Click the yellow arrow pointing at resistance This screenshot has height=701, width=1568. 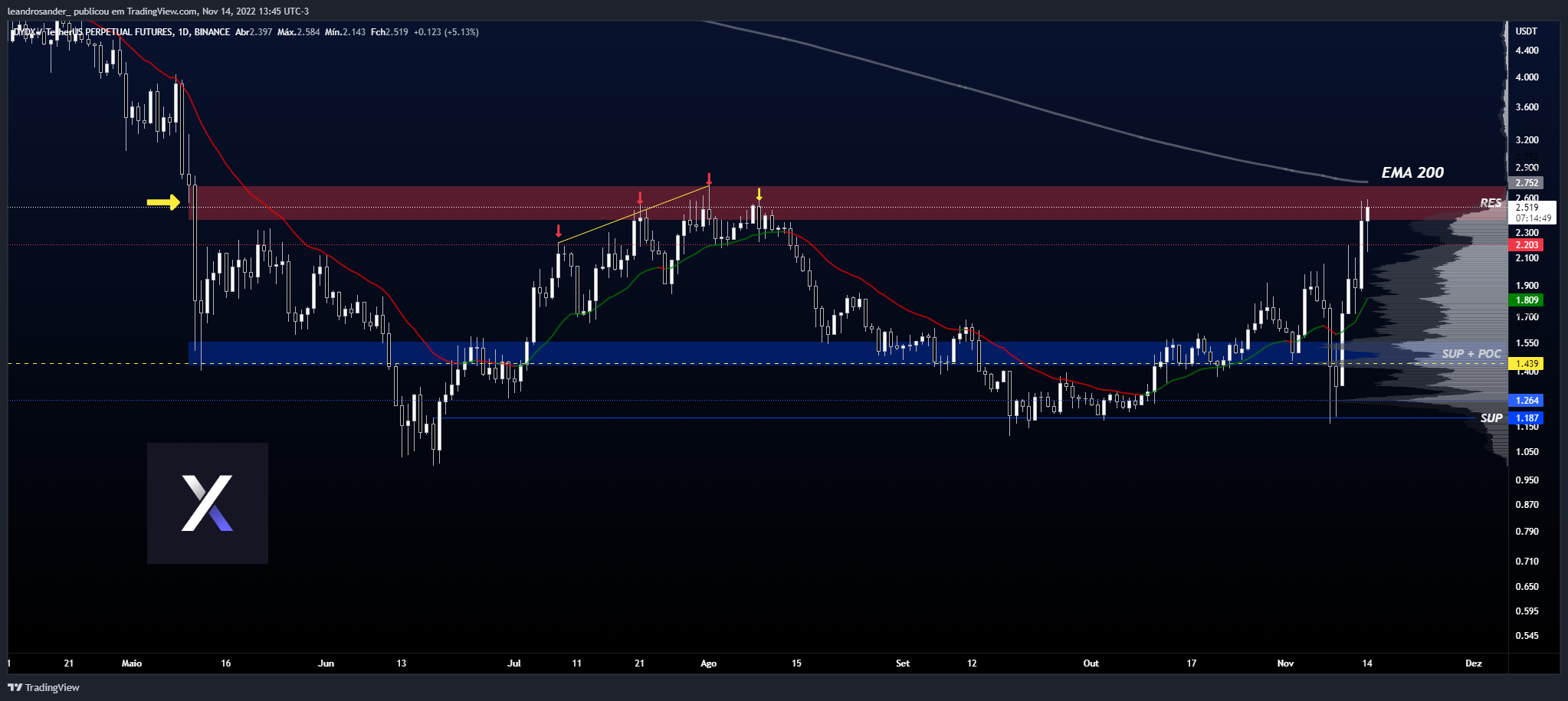coord(163,202)
